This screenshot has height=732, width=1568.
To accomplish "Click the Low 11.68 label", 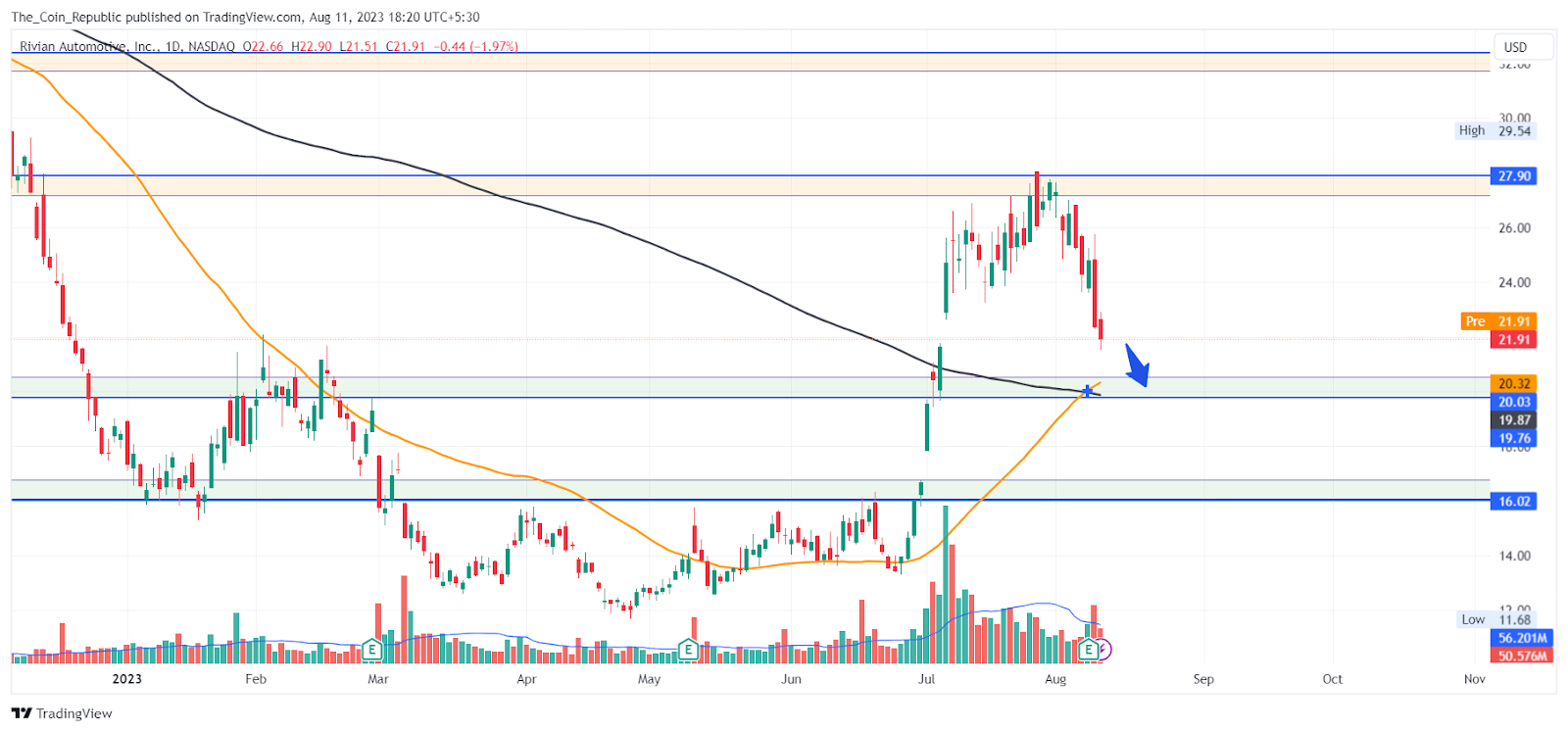I will coord(1496,619).
